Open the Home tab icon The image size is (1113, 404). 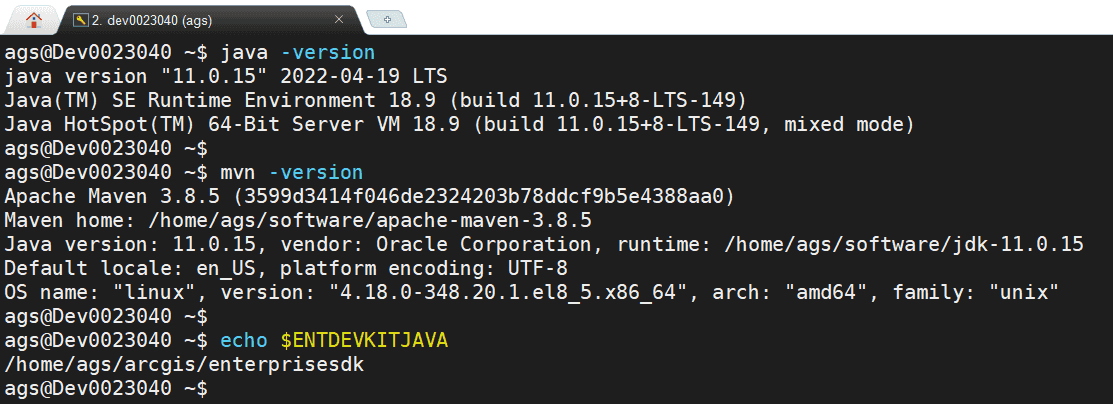(34, 18)
